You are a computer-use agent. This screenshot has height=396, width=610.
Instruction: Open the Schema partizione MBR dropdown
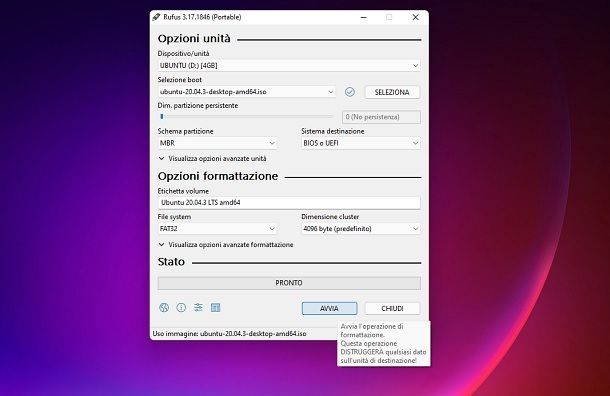(x=217, y=143)
